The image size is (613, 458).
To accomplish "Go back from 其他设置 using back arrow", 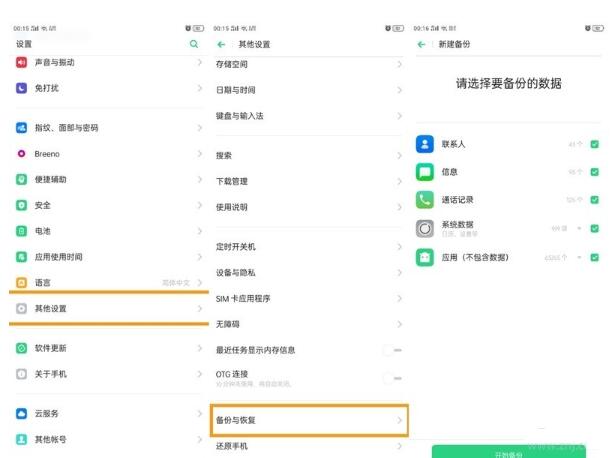I will pos(222,45).
